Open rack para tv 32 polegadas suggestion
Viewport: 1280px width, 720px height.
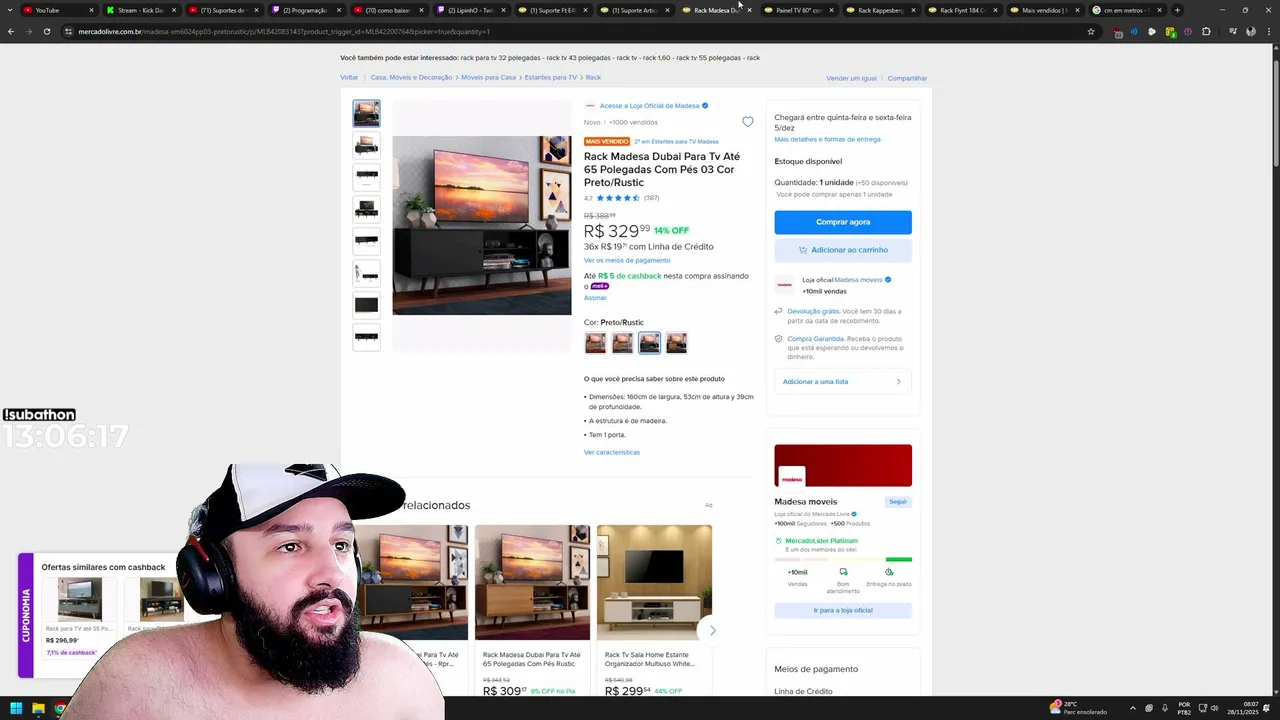(x=503, y=58)
